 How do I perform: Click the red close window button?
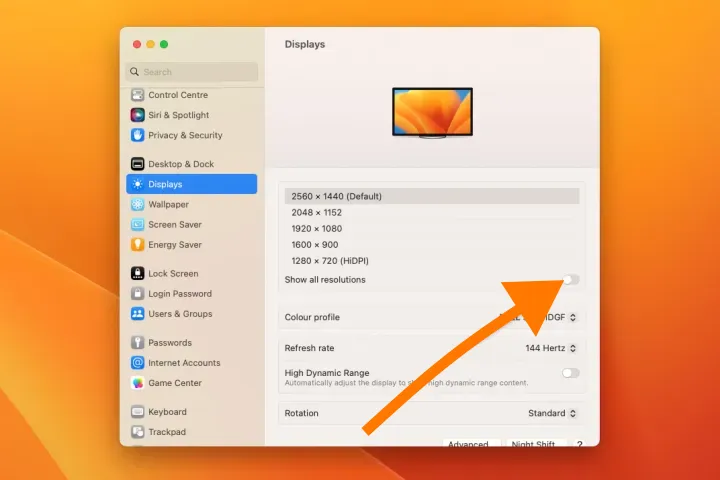pos(137,44)
